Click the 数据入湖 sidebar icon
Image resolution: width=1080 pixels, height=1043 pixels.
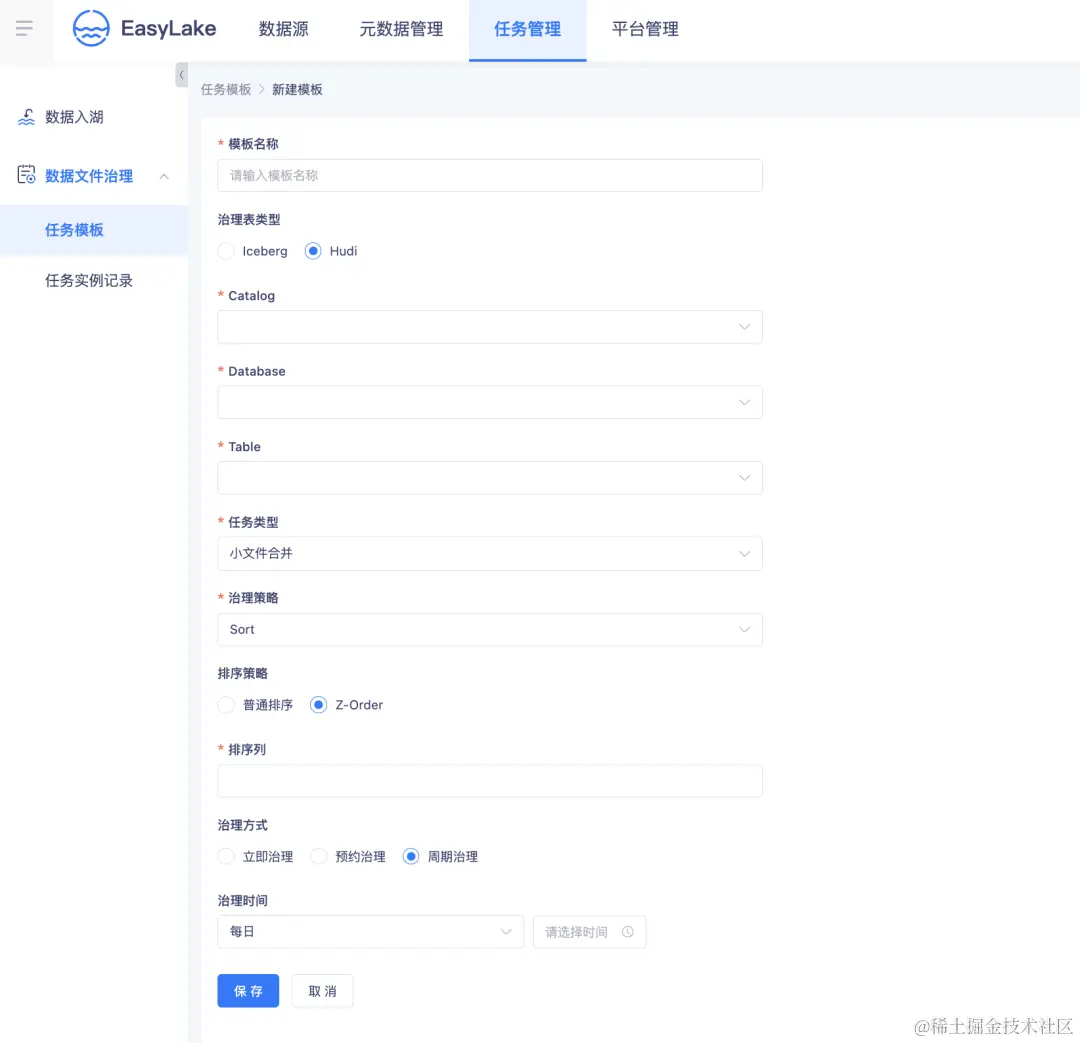tap(26, 117)
